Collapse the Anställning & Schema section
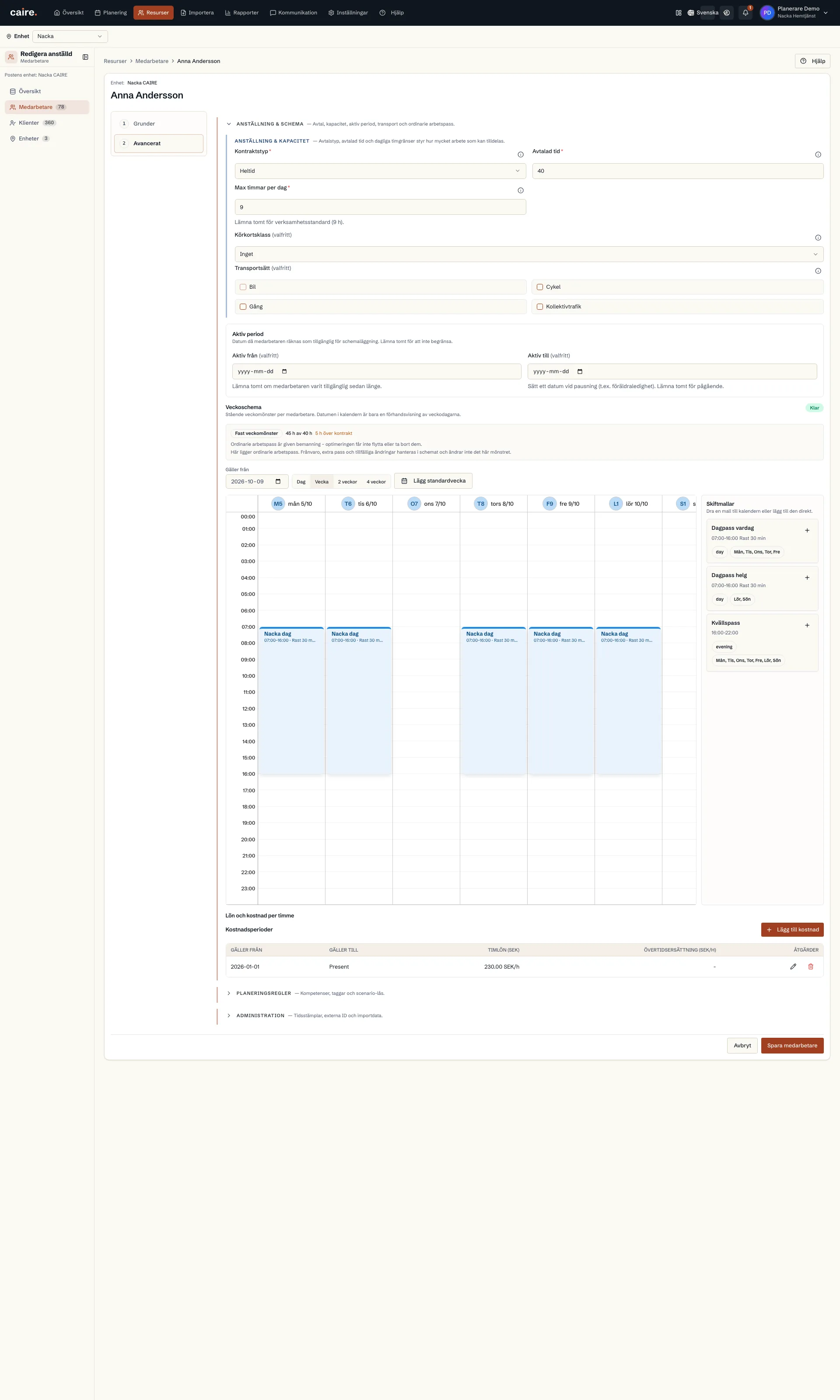This screenshot has height=1400, width=840. tap(229, 124)
